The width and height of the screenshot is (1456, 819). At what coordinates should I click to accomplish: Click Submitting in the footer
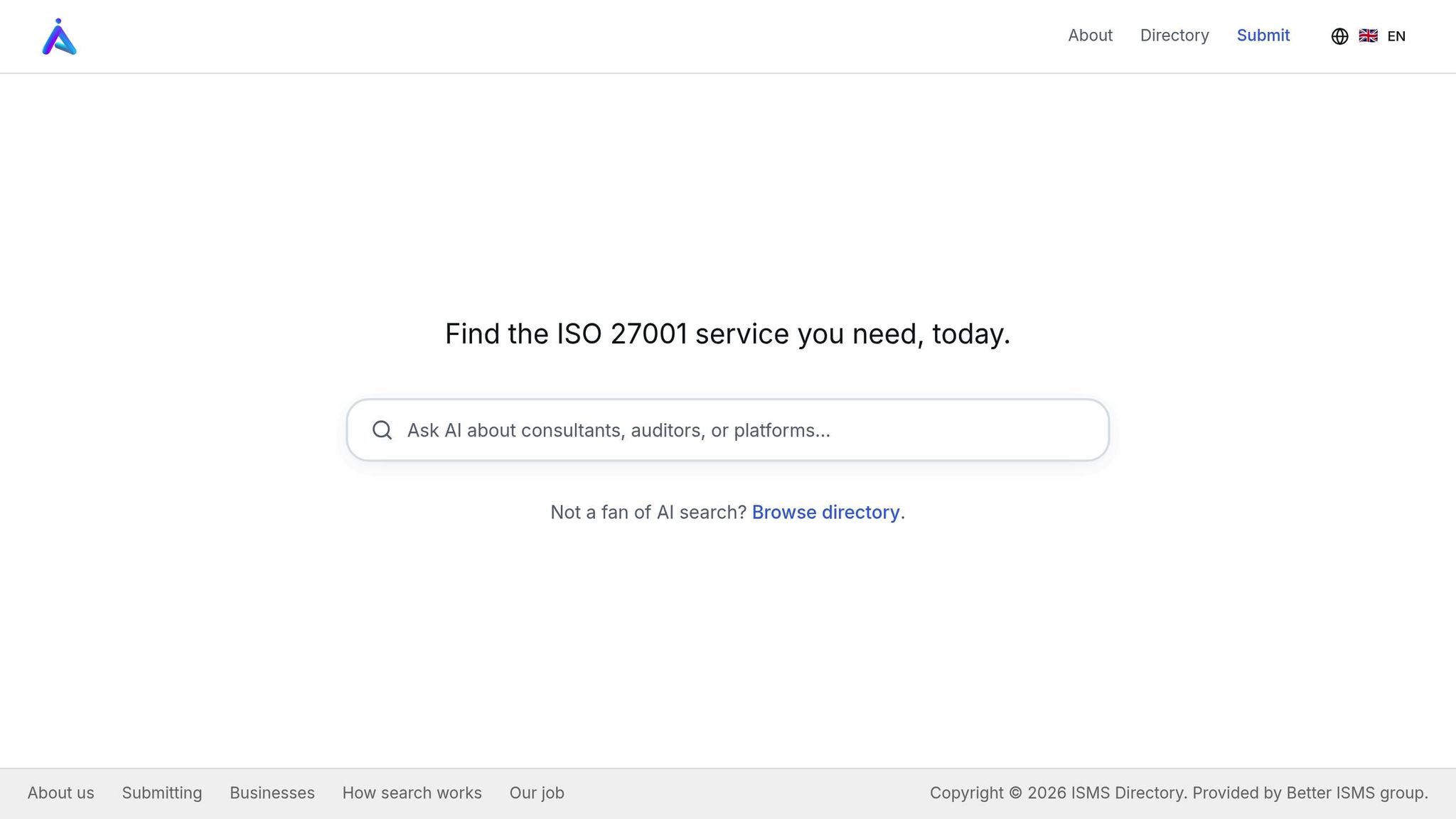point(161,793)
